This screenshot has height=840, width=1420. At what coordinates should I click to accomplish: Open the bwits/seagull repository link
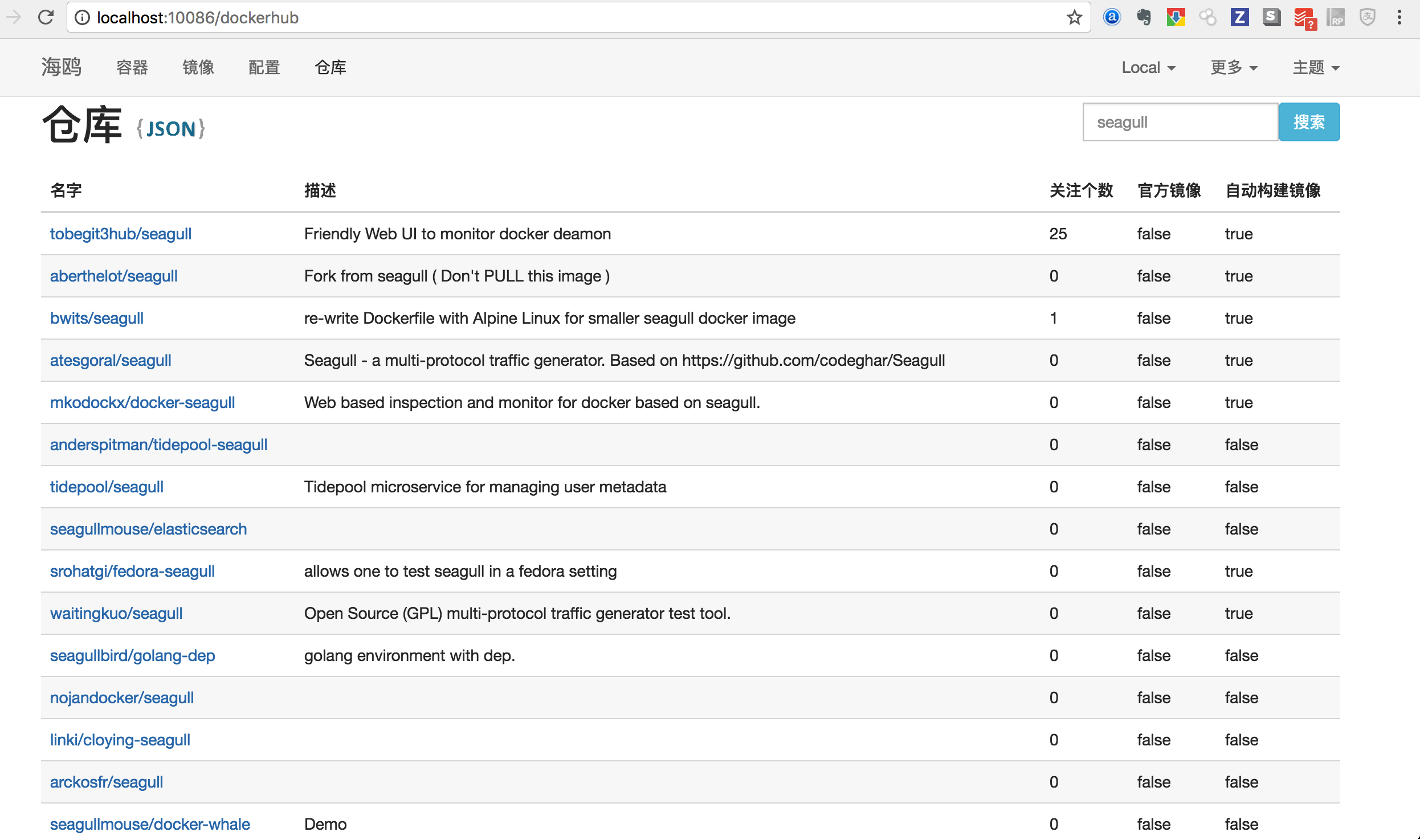coord(96,318)
